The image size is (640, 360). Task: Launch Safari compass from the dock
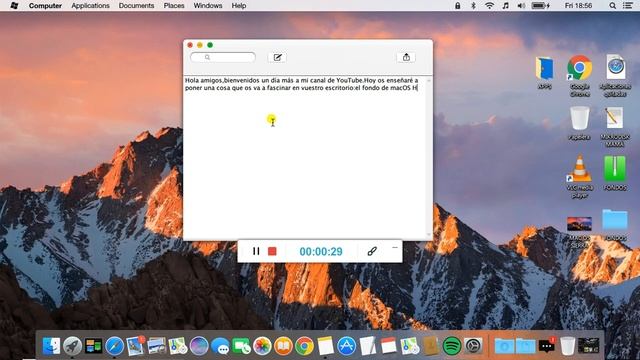[115, 346]
